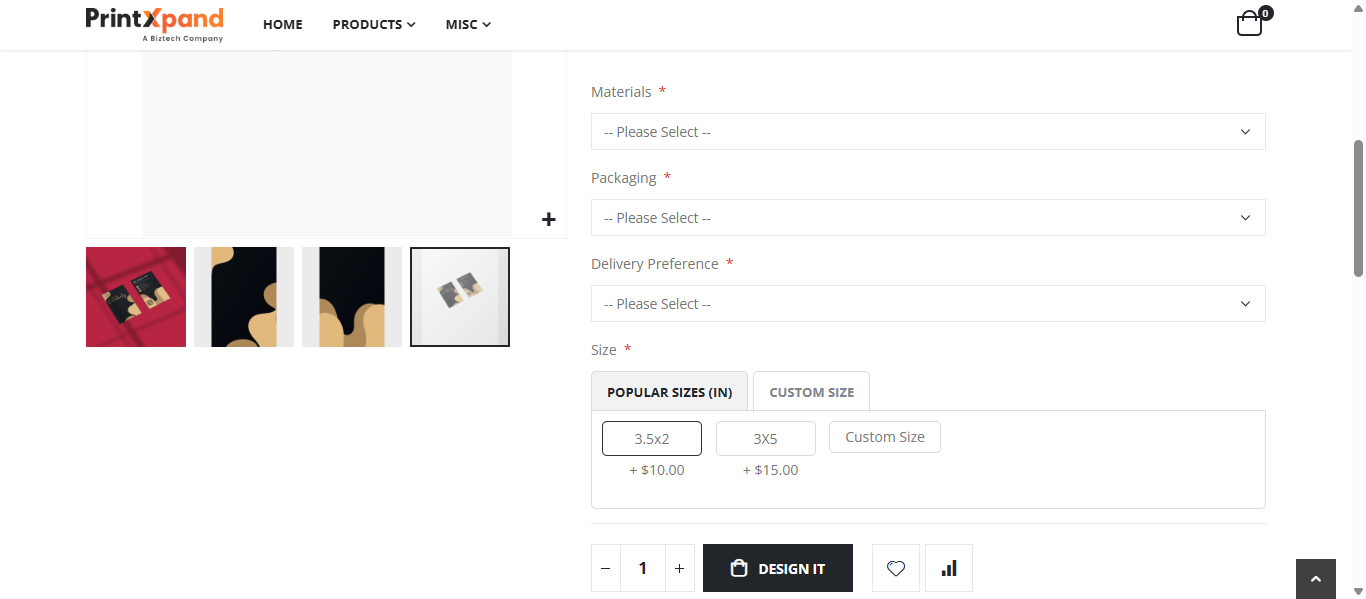The image size is (1366, 599).
Task: Open the Packaging dropdown
Action: tap(928, 218)
